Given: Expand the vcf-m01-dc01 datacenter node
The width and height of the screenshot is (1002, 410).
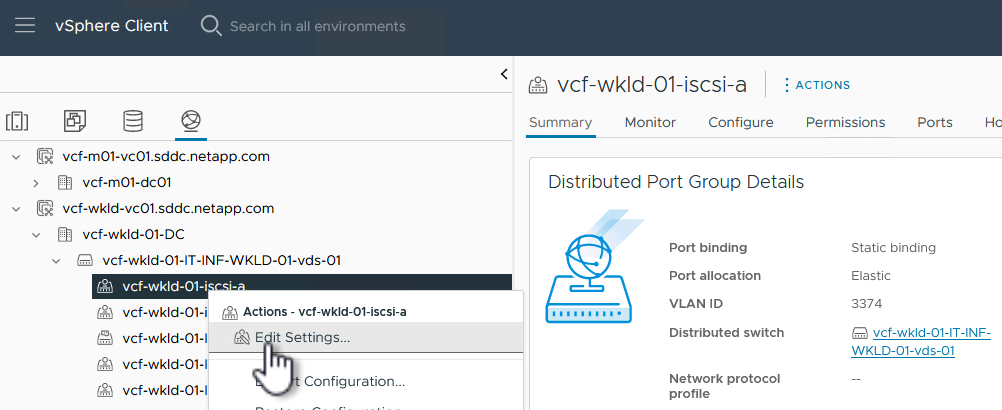Looking at the screenshot, I should [x=36, y=183].
